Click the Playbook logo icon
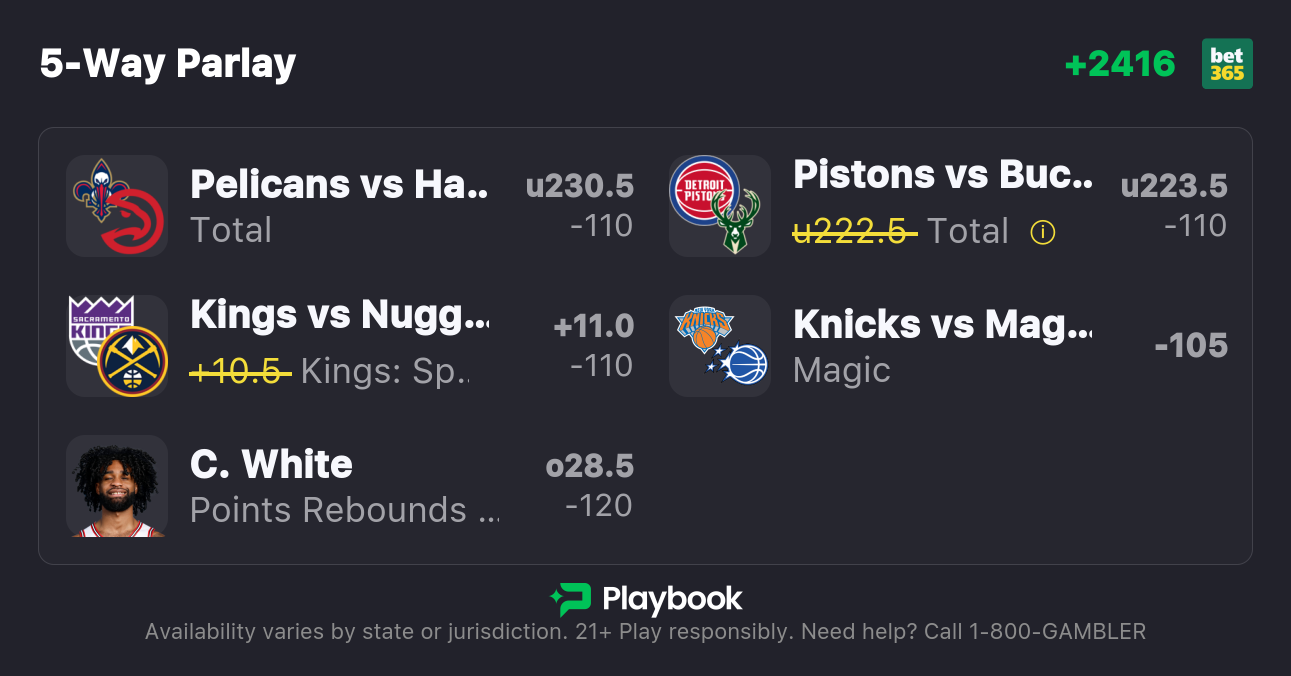The image size is (1291, 676). point(570,599)
